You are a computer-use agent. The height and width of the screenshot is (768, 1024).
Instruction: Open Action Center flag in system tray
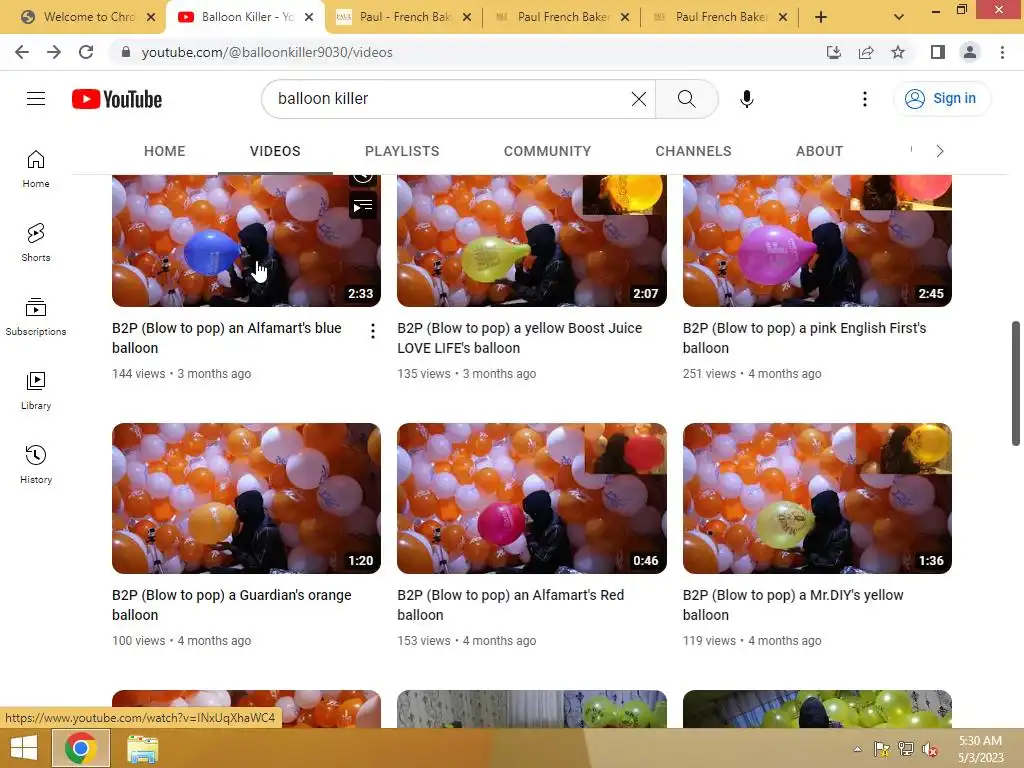pos(882,749)
